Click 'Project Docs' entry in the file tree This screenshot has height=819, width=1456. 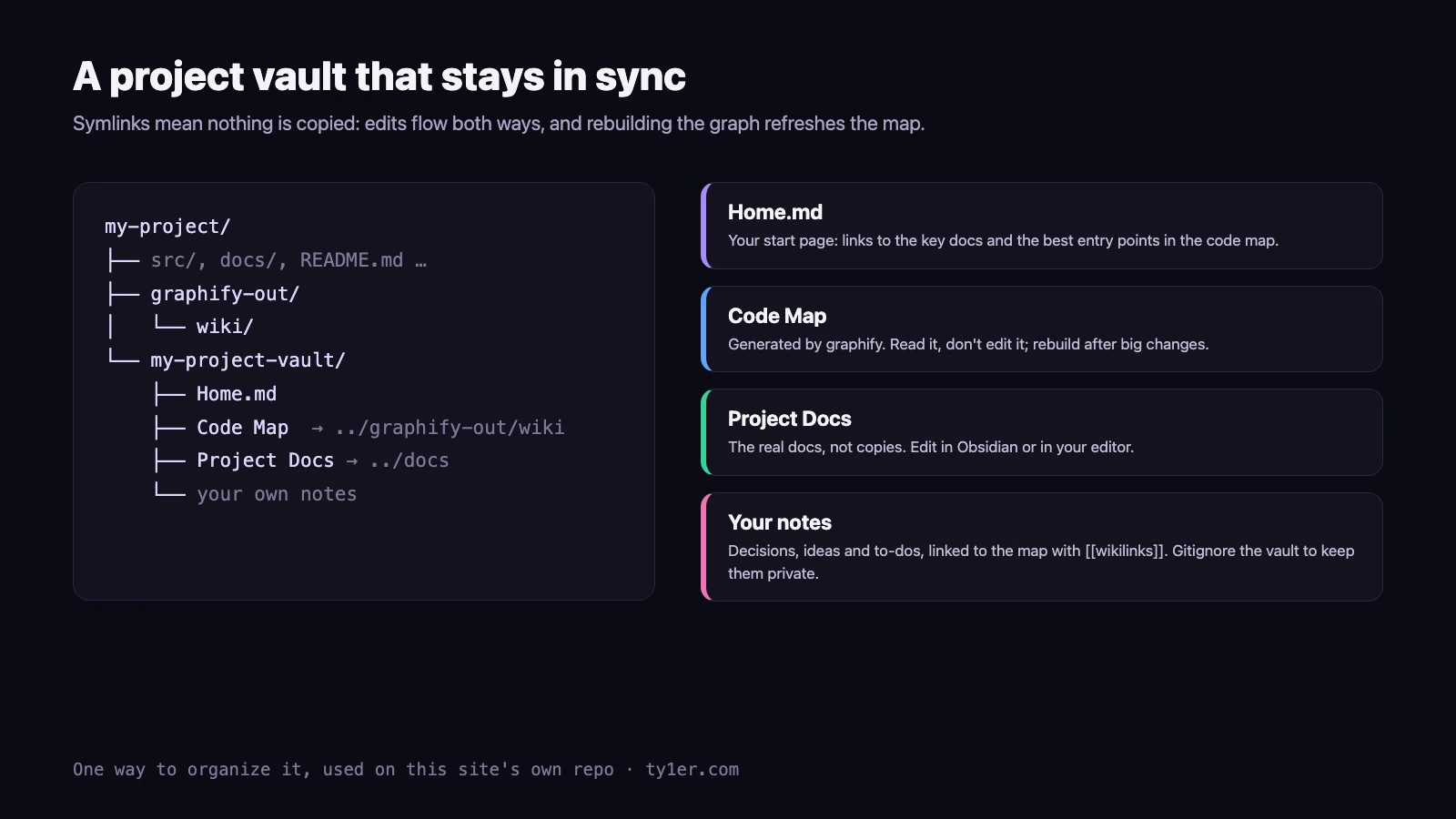click(265, 460)
